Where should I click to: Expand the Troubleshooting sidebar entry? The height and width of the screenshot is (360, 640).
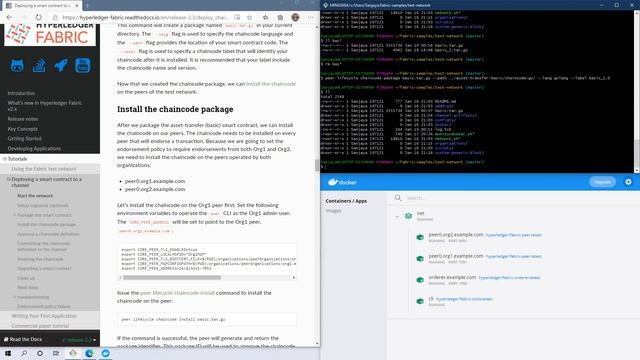pyautogui.click(x=15, y=297)
